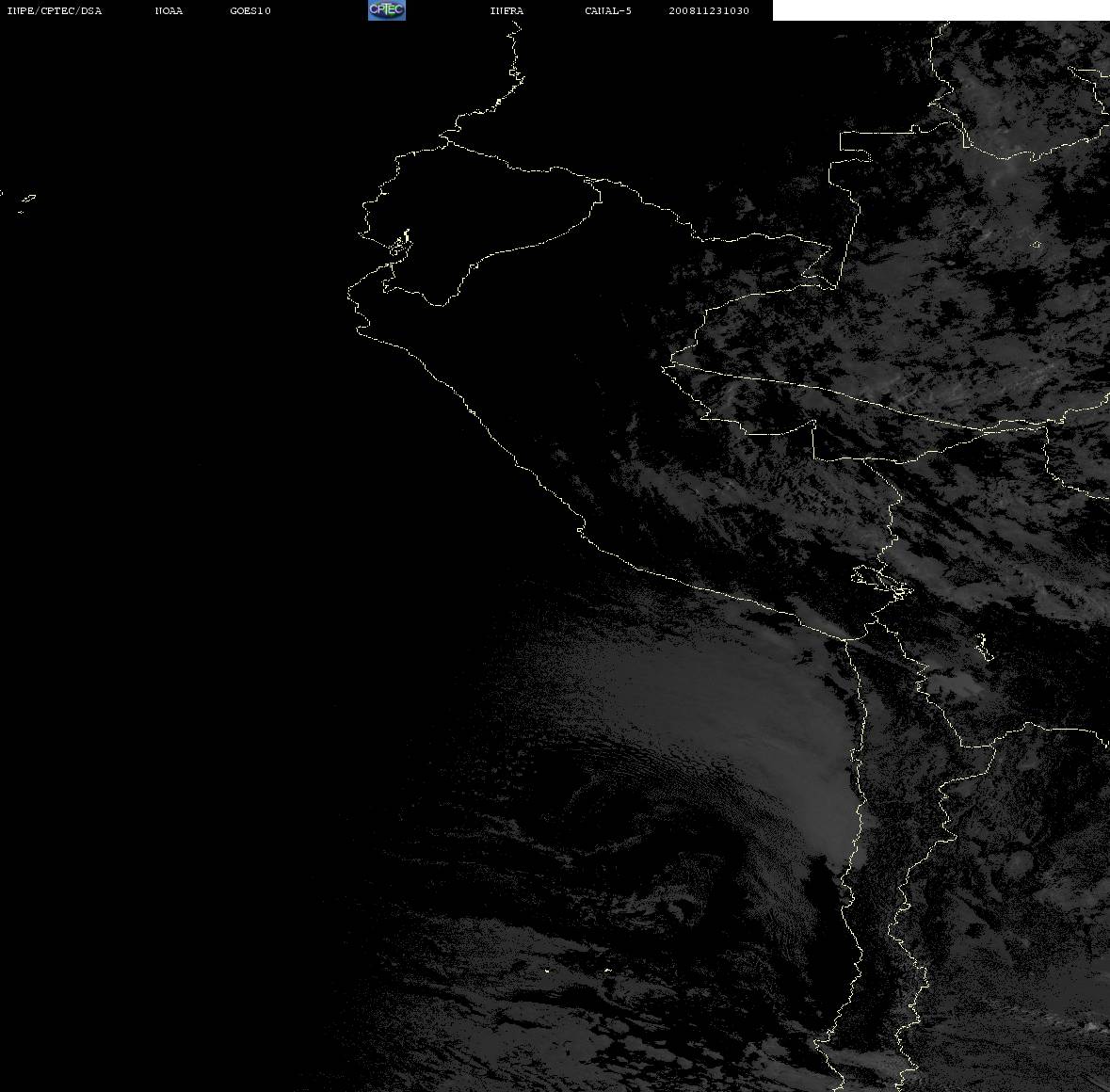The height and width of the screenshot is (1092, 1110).
Task: Click the blank white box in header
Action: [x=941, y=10]
